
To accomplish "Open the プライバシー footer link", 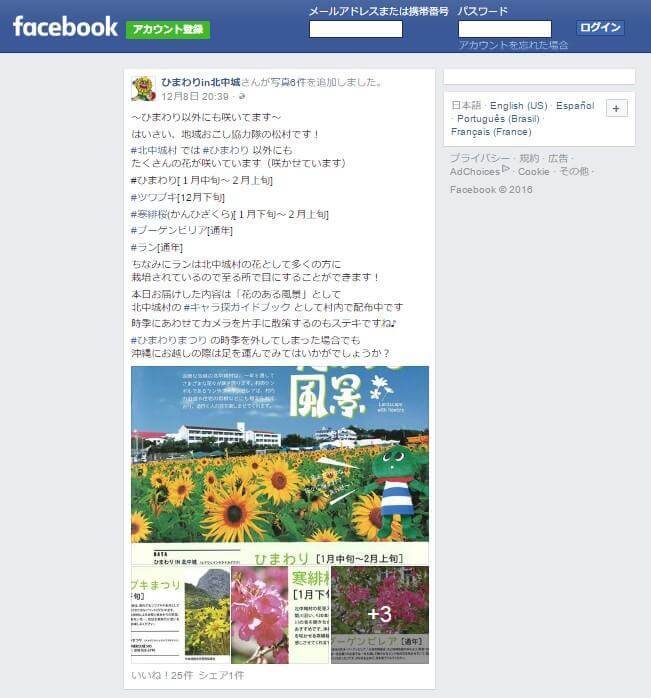I will pos(480,158).
